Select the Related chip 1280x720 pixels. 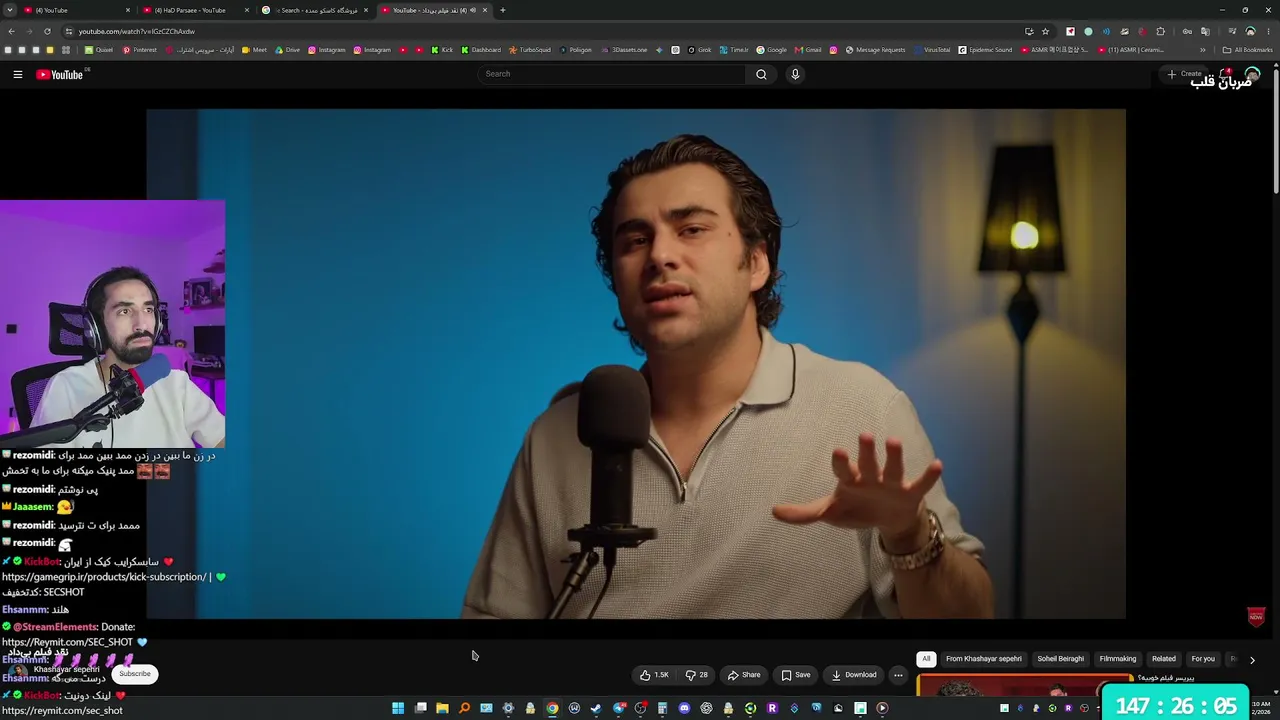click(1164, 659)
